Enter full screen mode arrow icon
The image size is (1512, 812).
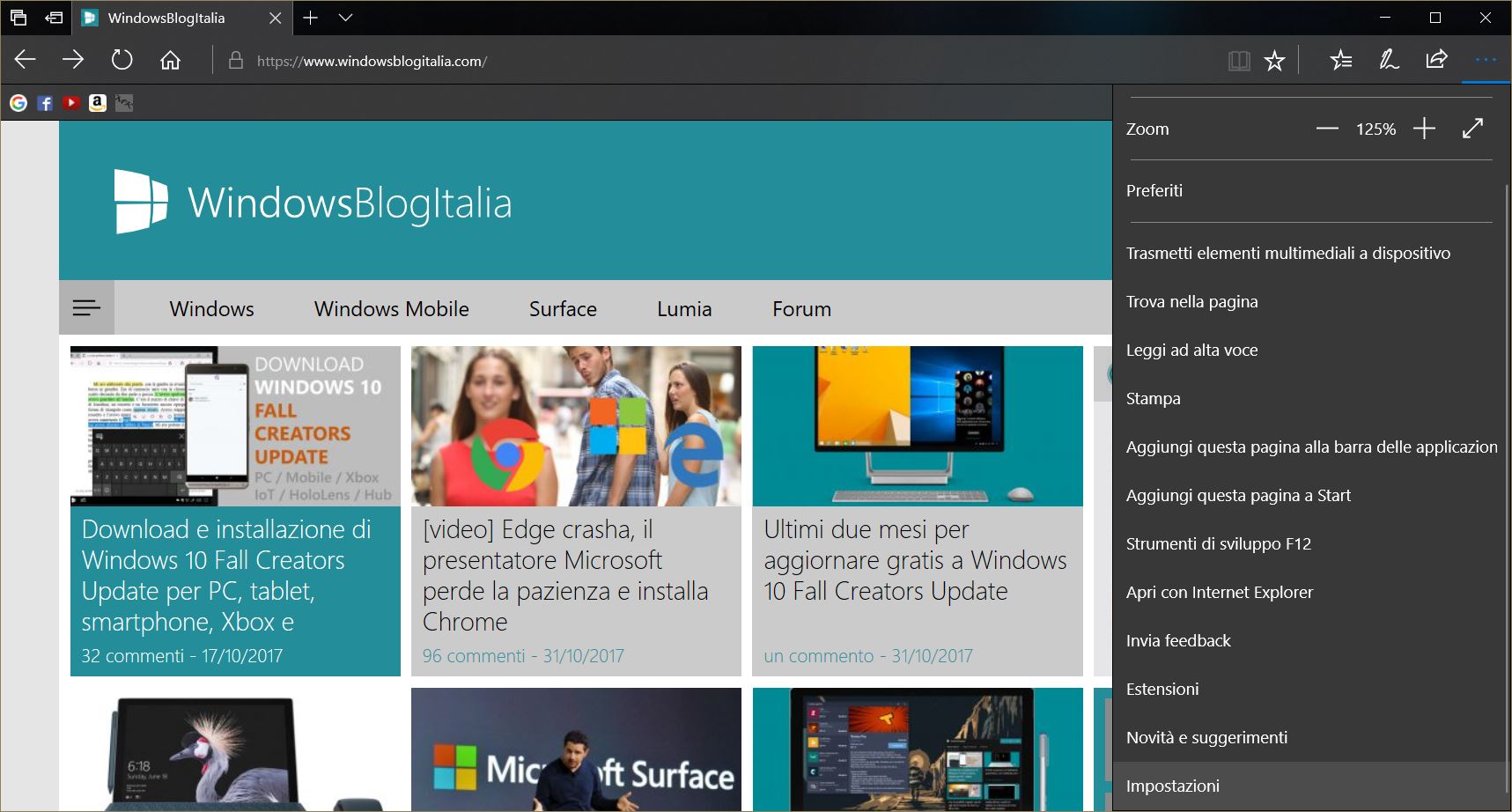click(1472, 129)
